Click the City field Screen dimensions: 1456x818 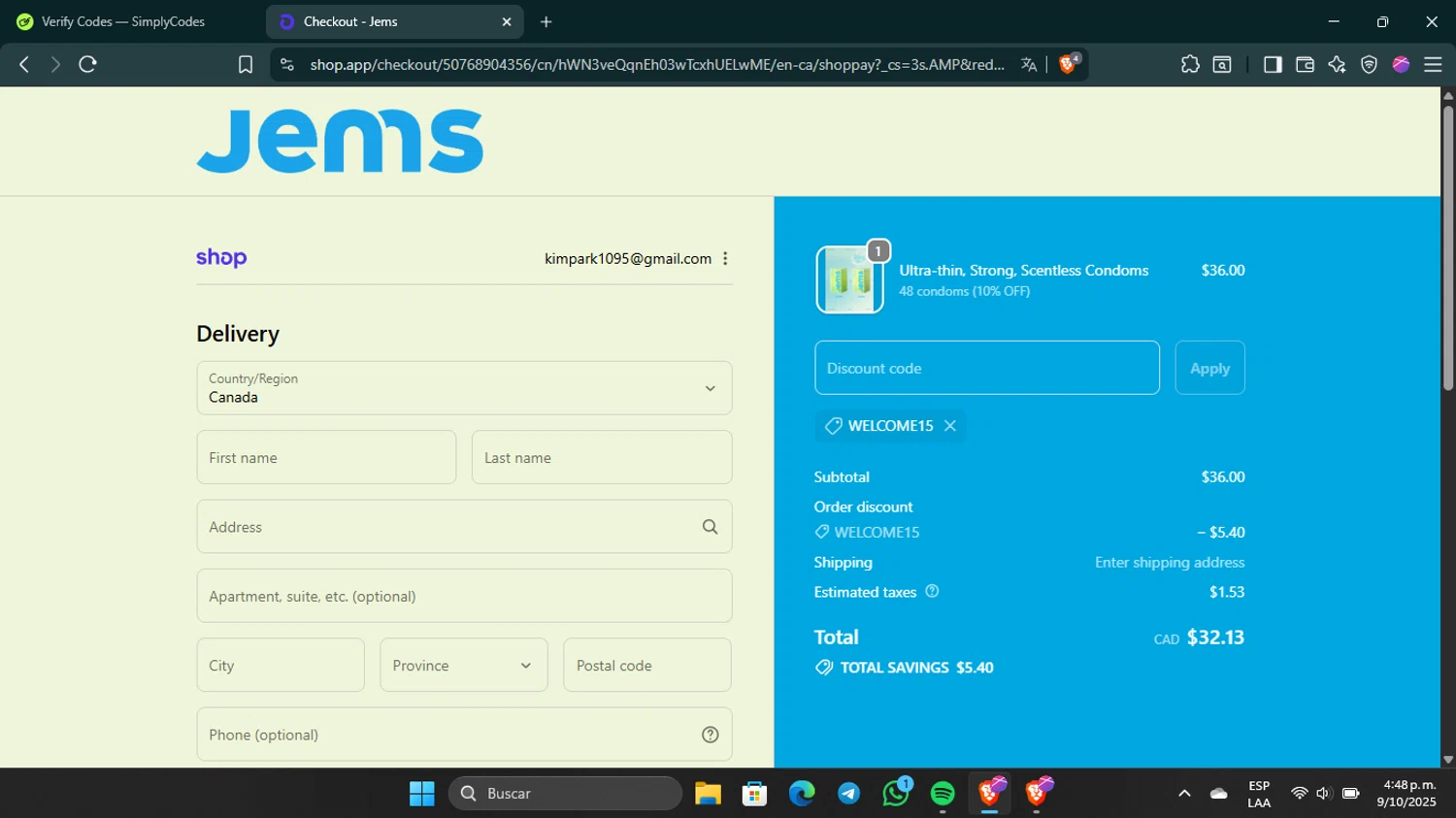click(281, 665)
